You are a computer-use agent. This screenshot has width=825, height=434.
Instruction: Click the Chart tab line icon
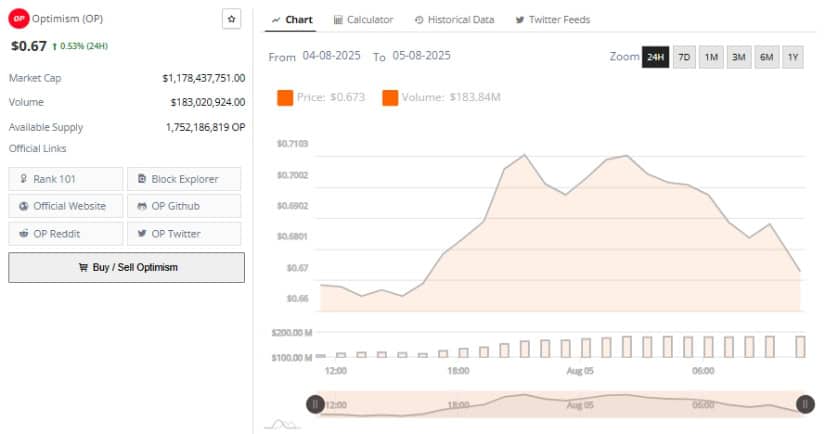[x=276, y=20]
